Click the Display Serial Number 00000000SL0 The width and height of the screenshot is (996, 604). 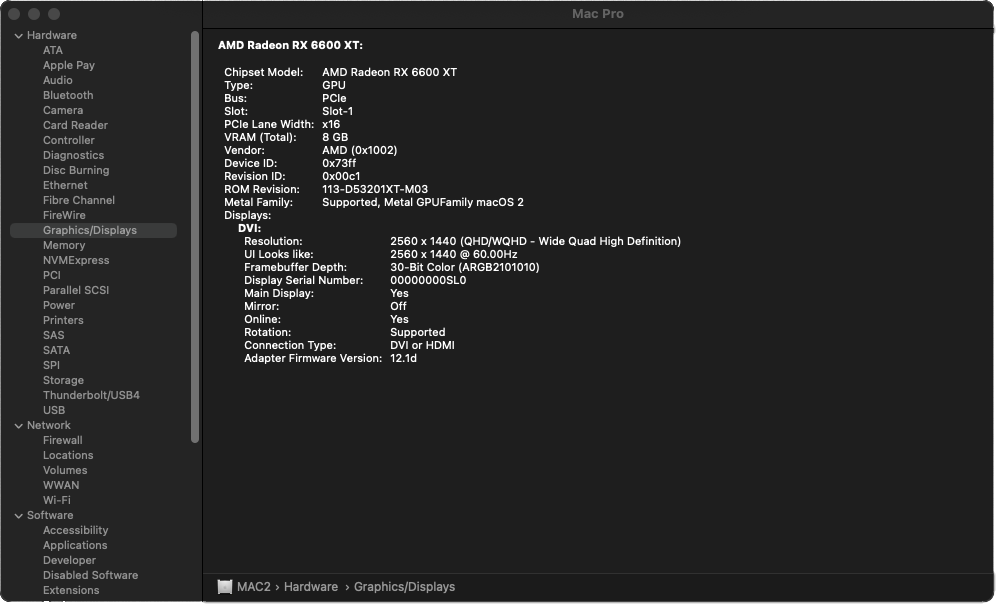pos(428,281)
